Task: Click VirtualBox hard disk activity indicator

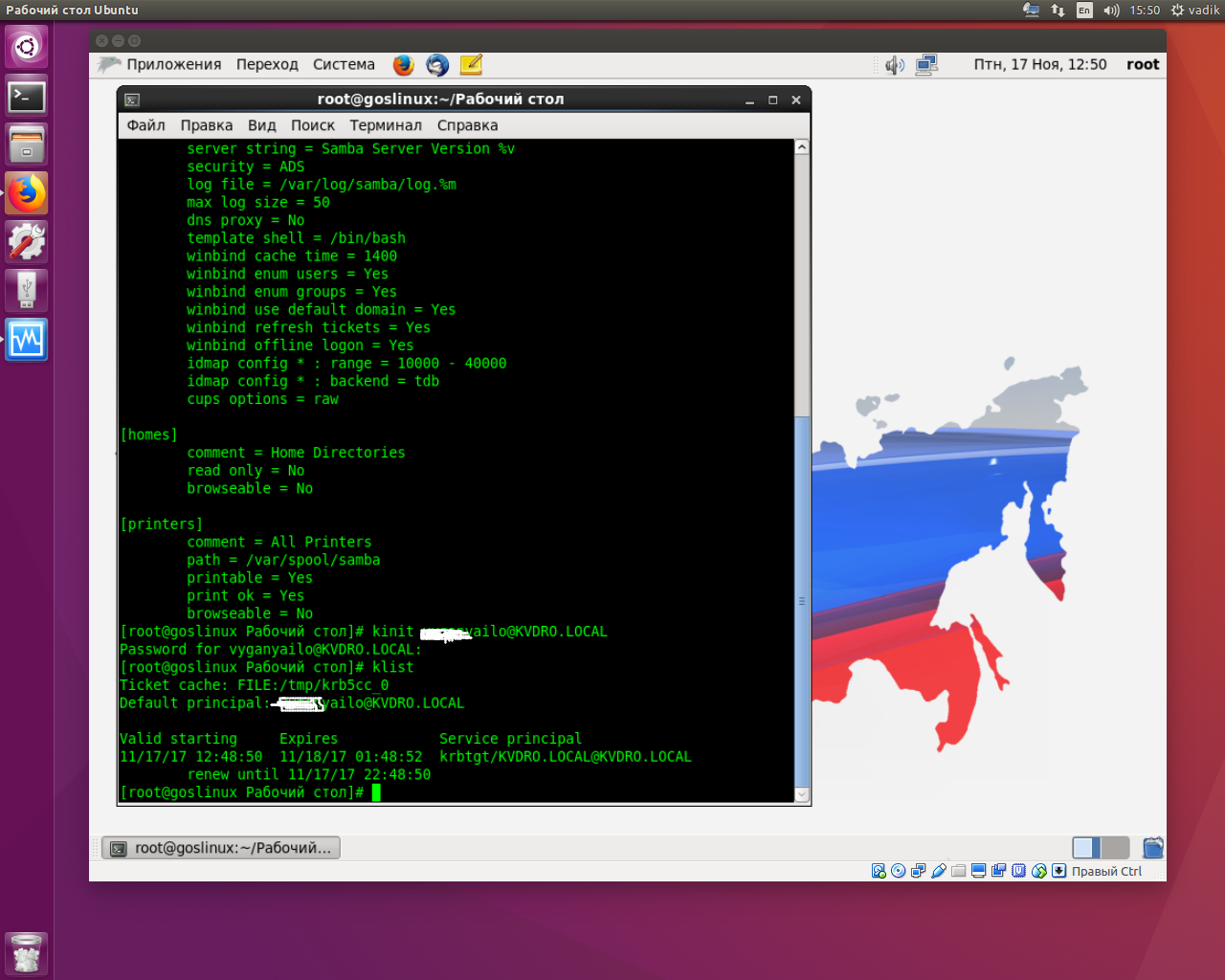Action: (879, 871)
